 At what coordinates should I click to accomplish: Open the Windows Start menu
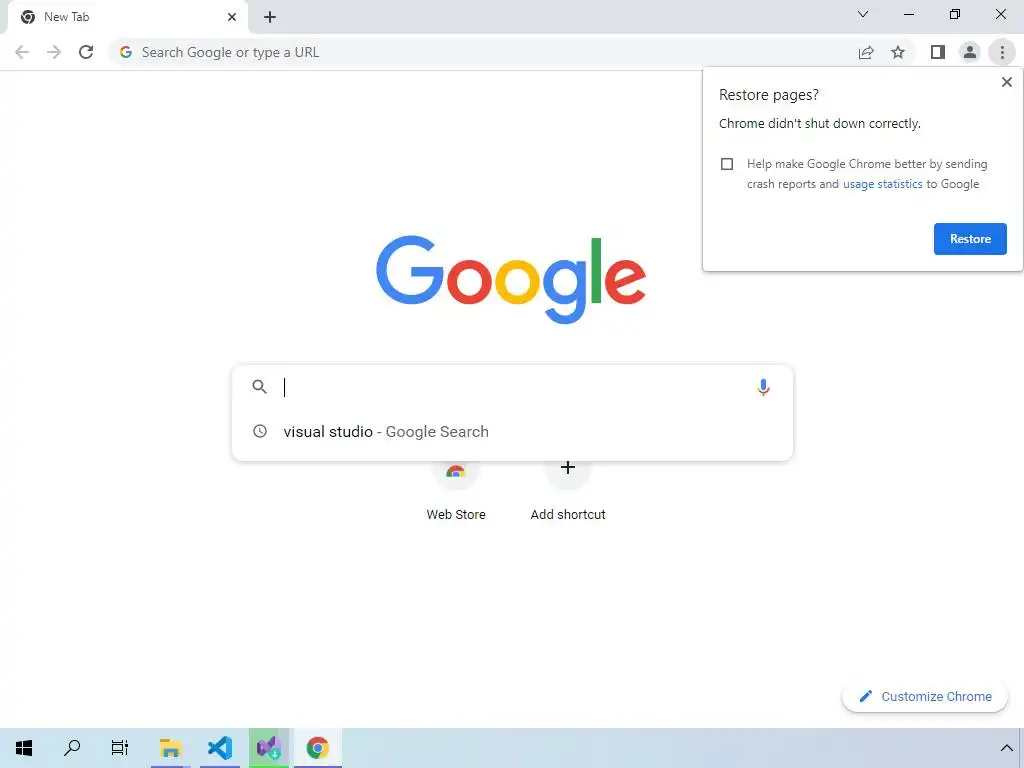pyautogui.click(x=24, y=748)
